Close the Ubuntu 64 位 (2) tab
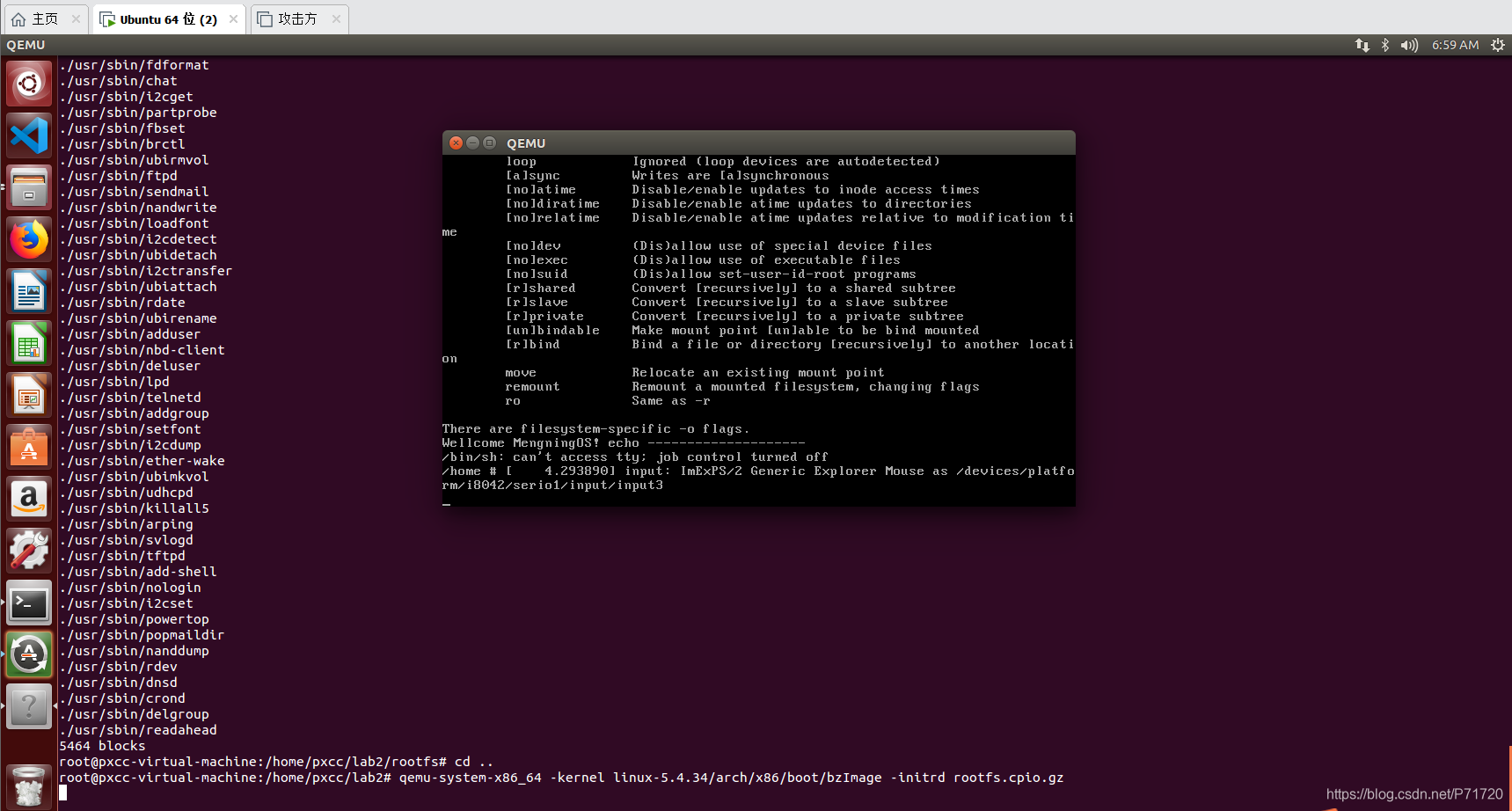The image size is (1512, 811). pyautogui.click(x=233, y=19)
